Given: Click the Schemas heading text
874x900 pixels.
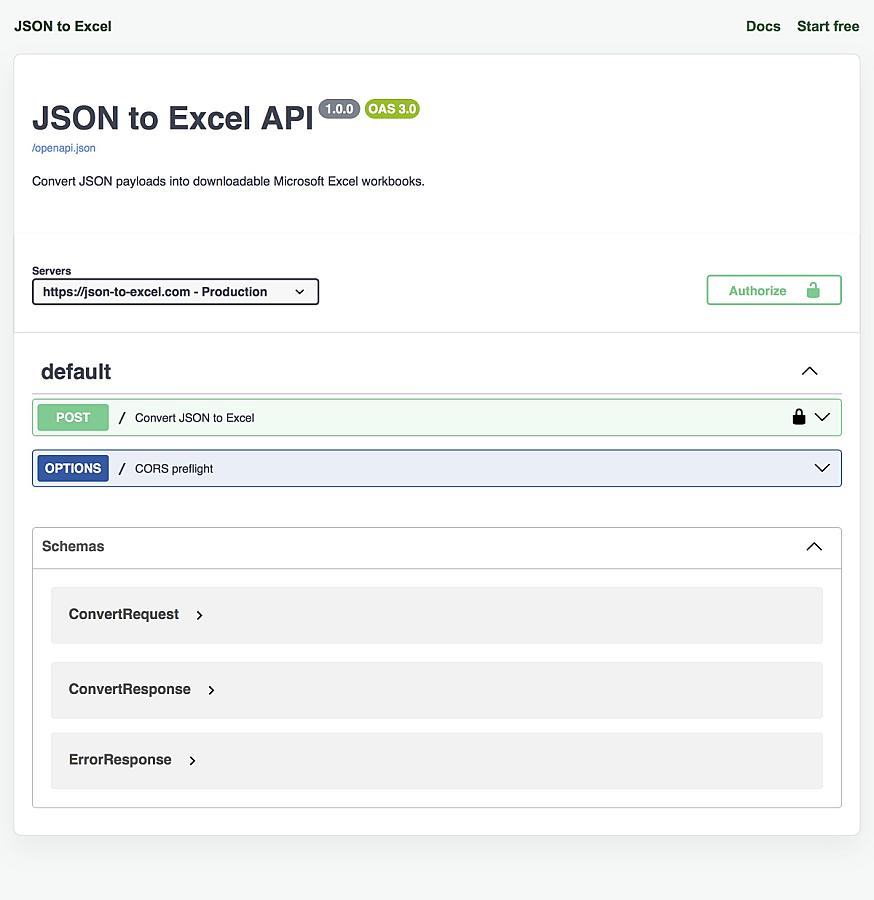Looking at the screenshot, I should tap(73, 546).
